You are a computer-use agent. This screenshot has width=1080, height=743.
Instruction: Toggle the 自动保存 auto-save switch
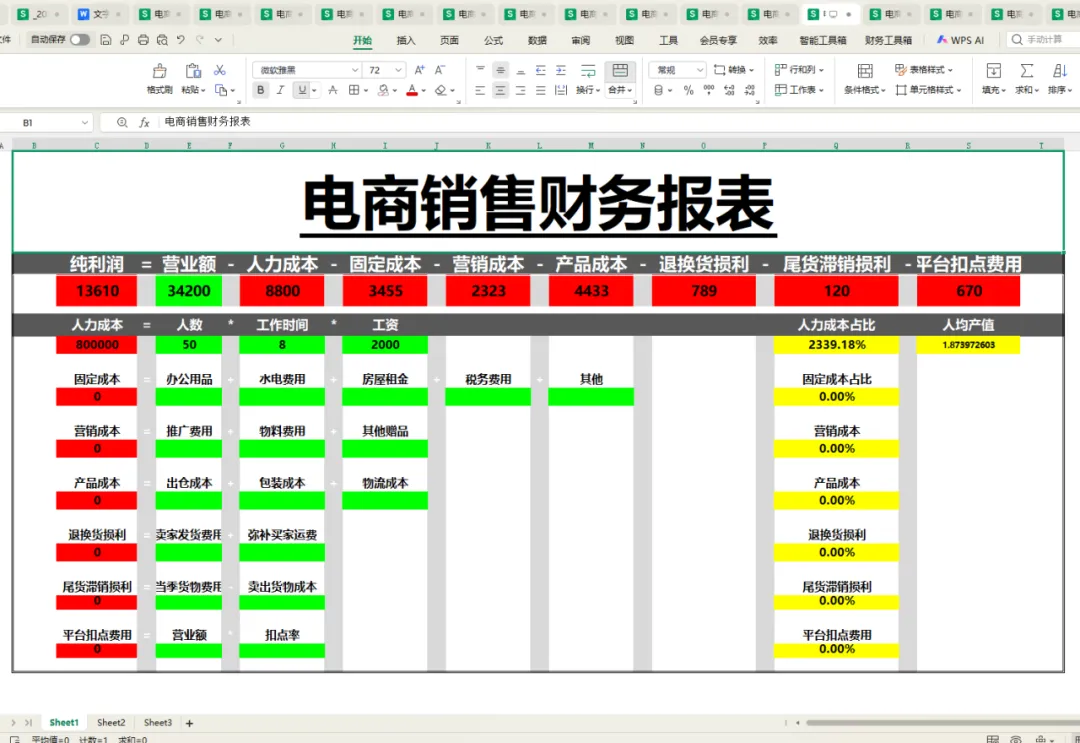80,40
